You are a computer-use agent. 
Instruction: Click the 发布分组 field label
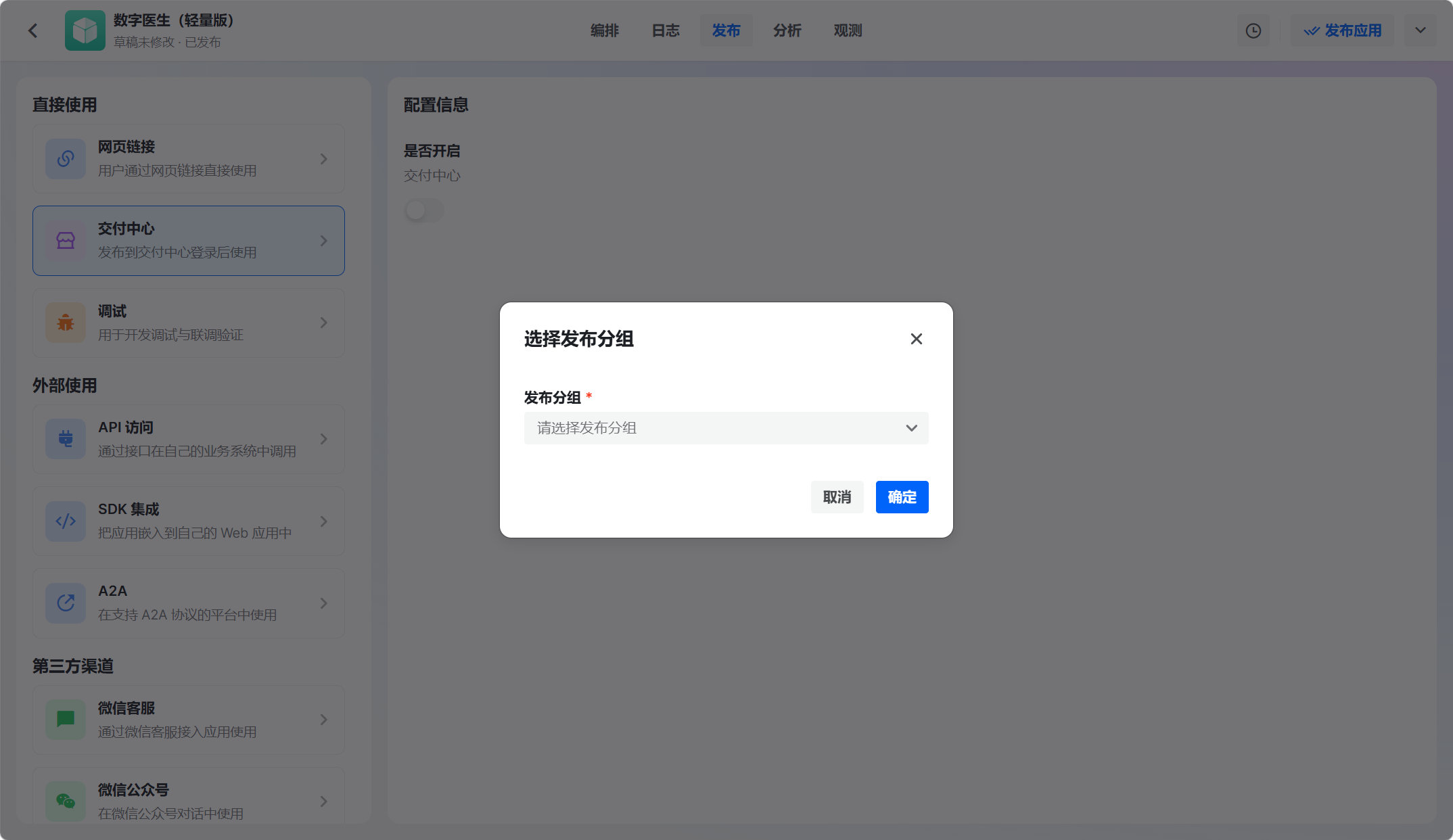(x=553, y=397)
